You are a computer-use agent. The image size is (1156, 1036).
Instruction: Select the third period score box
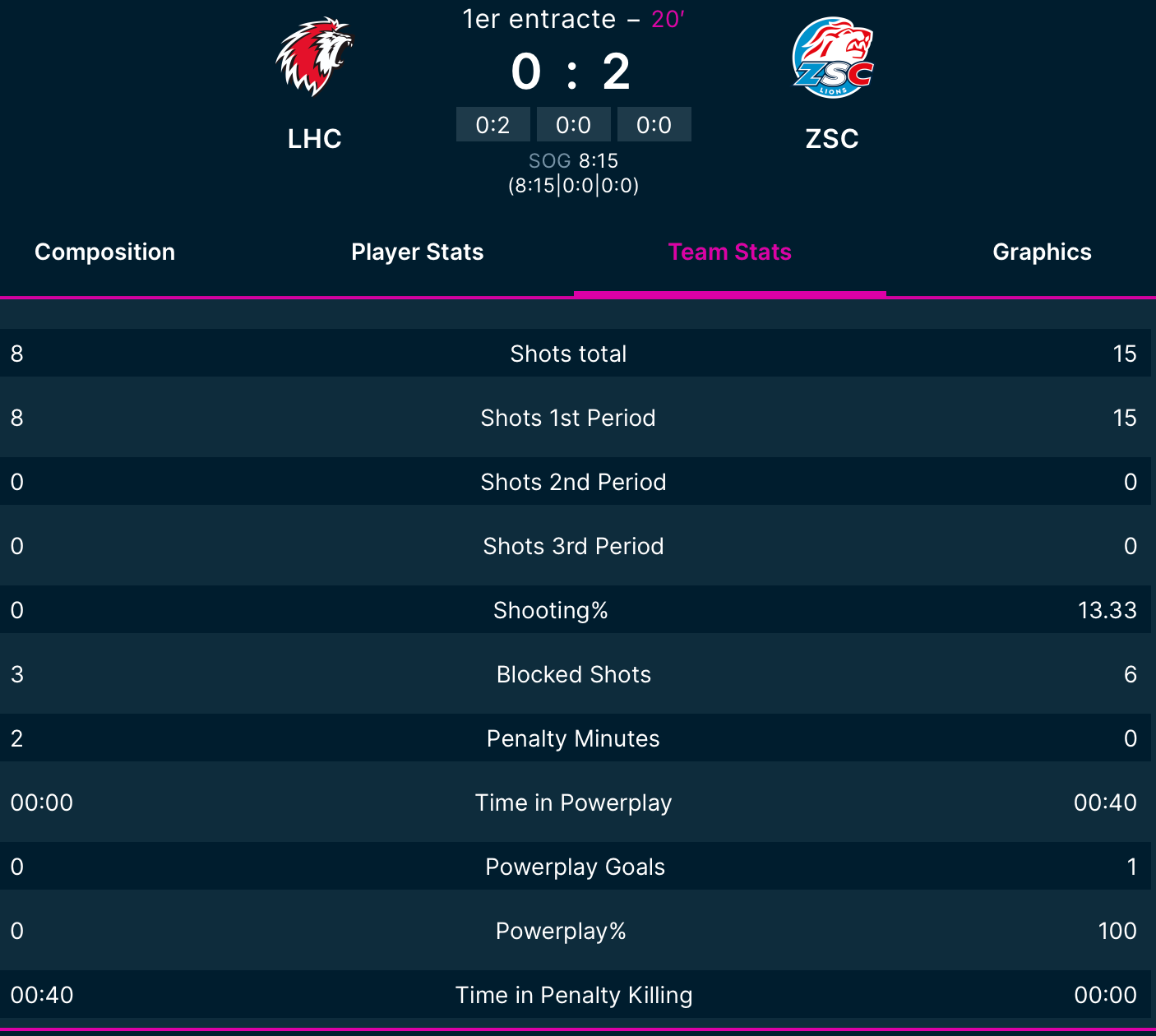point(654,124)
